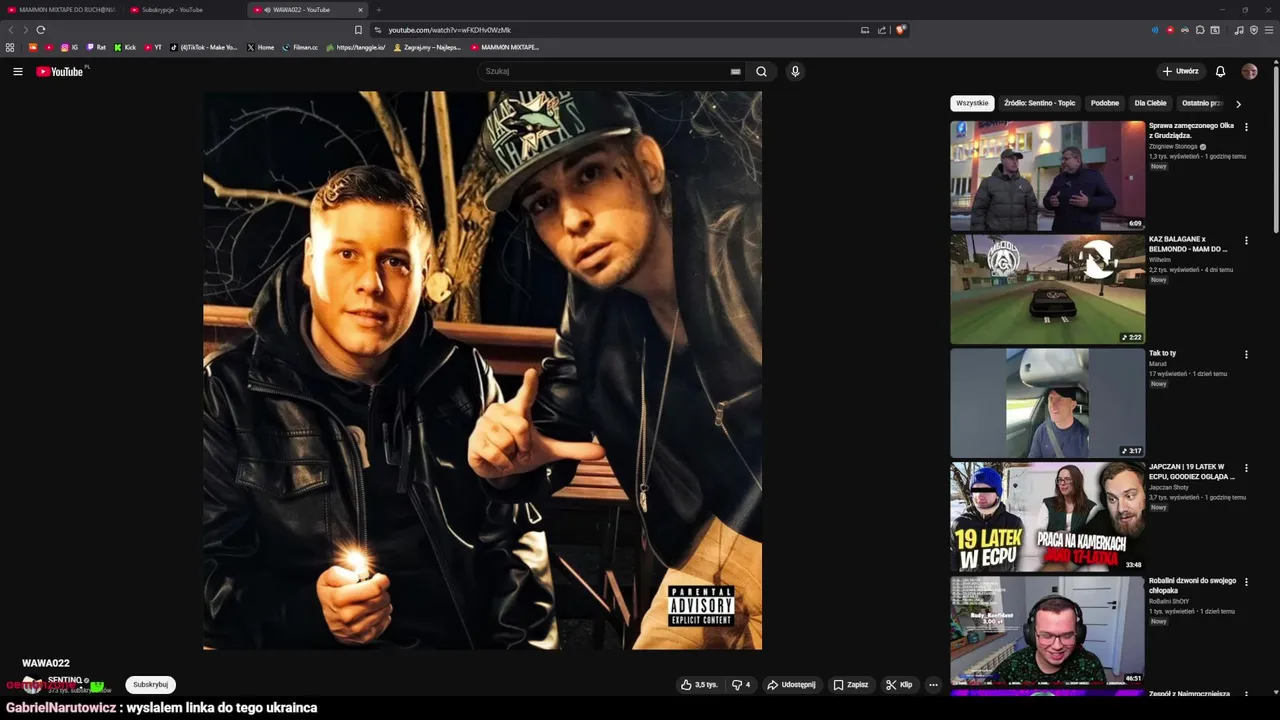1280x720 pixels.
Task: Open options menu for Robalini video
Action: tap(1246, 582)
